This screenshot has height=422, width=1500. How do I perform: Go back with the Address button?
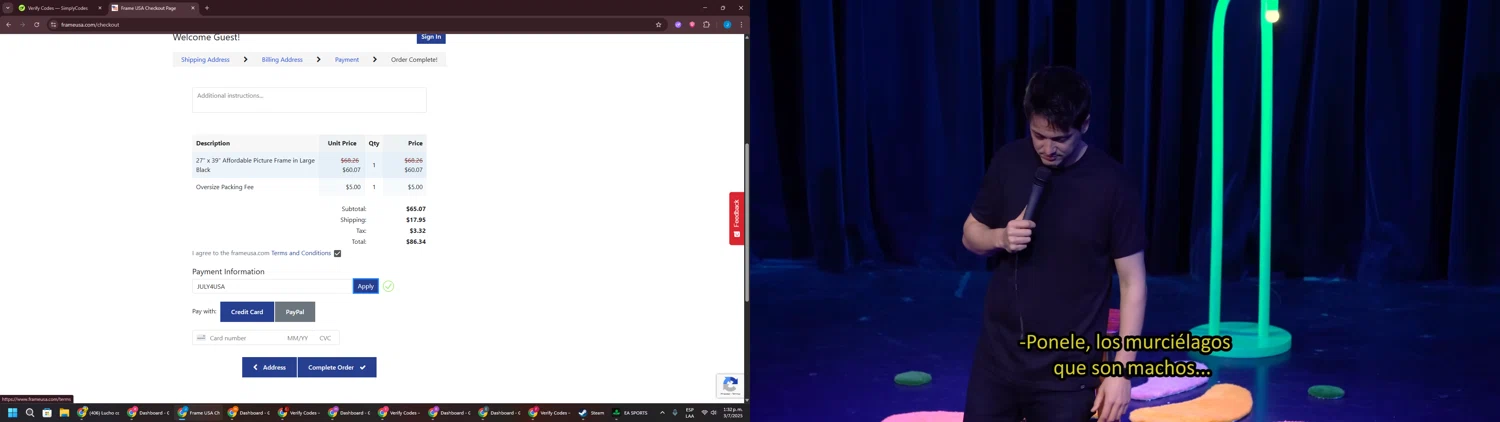coord(269,367)
